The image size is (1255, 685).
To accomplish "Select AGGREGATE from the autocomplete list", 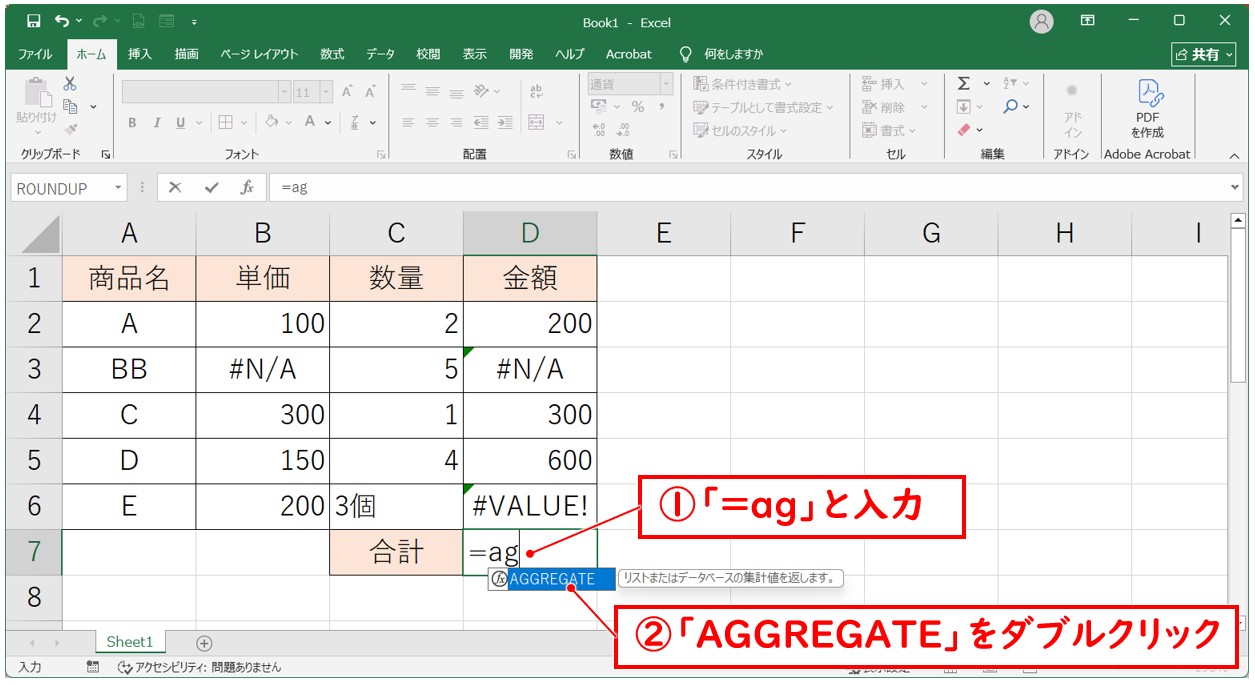I will point(551,579).
